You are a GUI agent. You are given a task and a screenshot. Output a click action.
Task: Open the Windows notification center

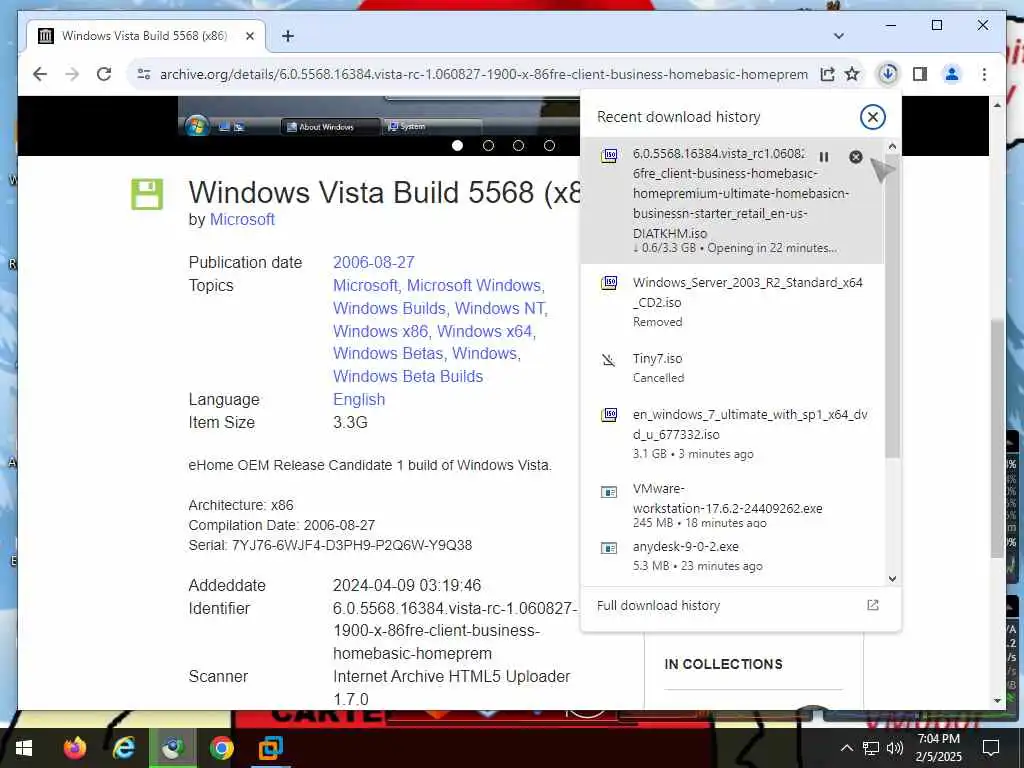(991, 748)
